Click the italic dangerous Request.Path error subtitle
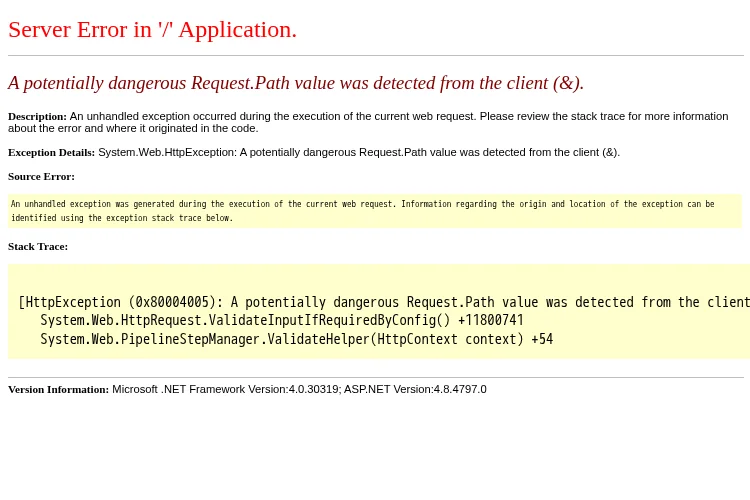 pyautogui.click(x=296, y=83)
